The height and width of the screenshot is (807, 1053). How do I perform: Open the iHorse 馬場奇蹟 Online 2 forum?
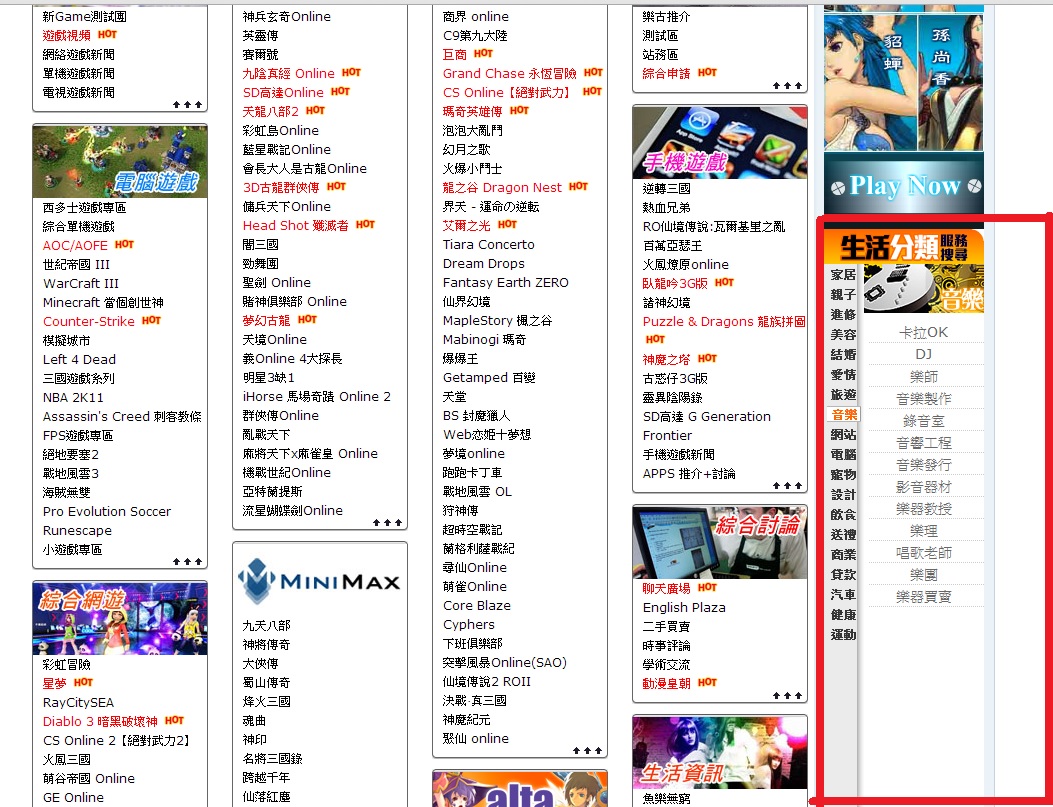[x=317, y=397]
